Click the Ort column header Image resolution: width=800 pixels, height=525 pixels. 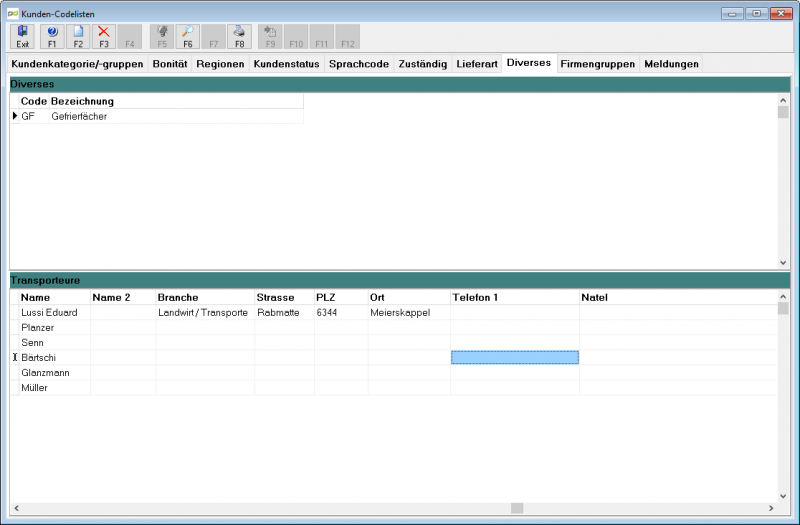(x=409, y=297)
